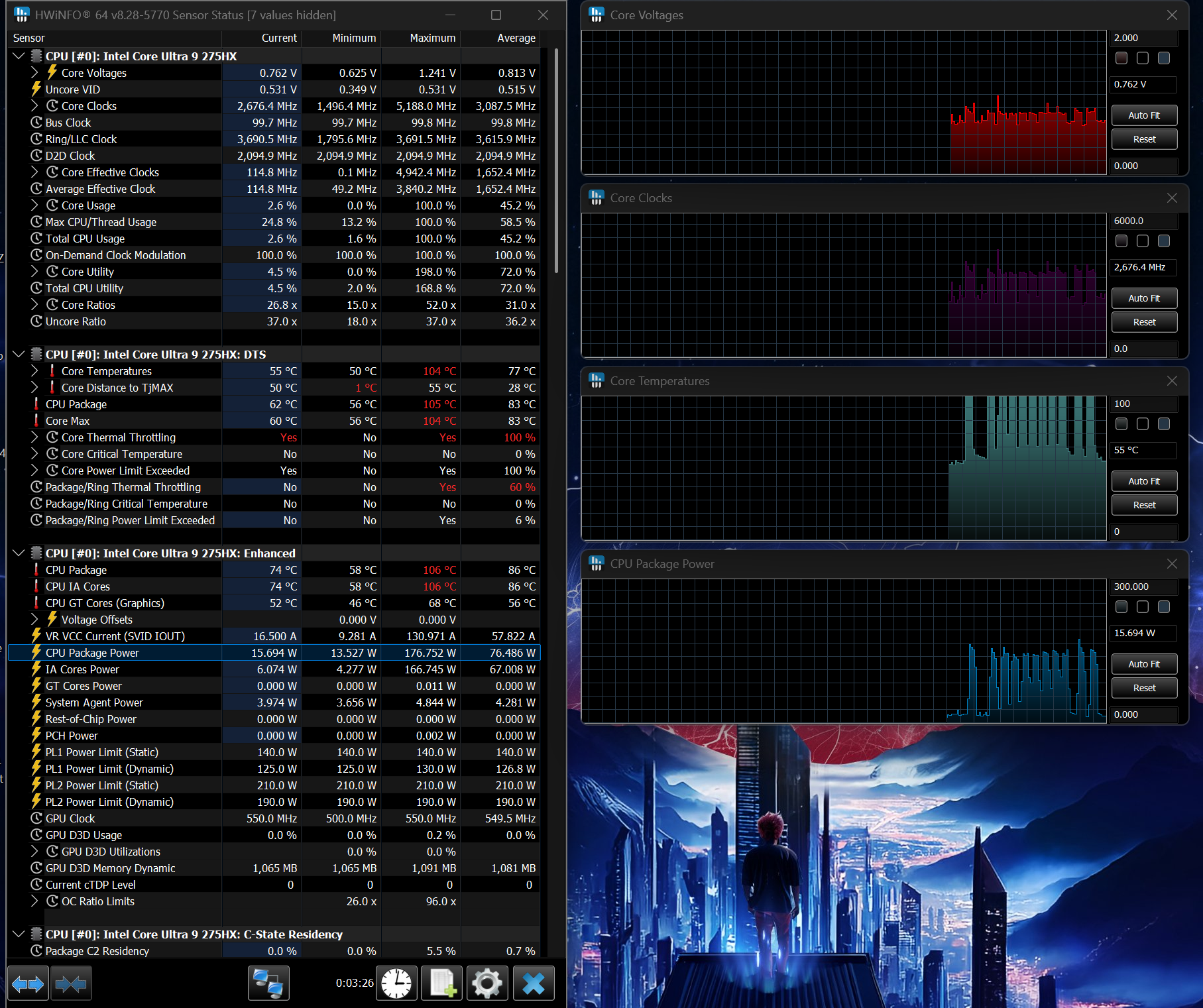The height and width of the screenshot is (1008, 1203).
Task: Click clock icon beside GPU Clock
Action: (36, 818)
